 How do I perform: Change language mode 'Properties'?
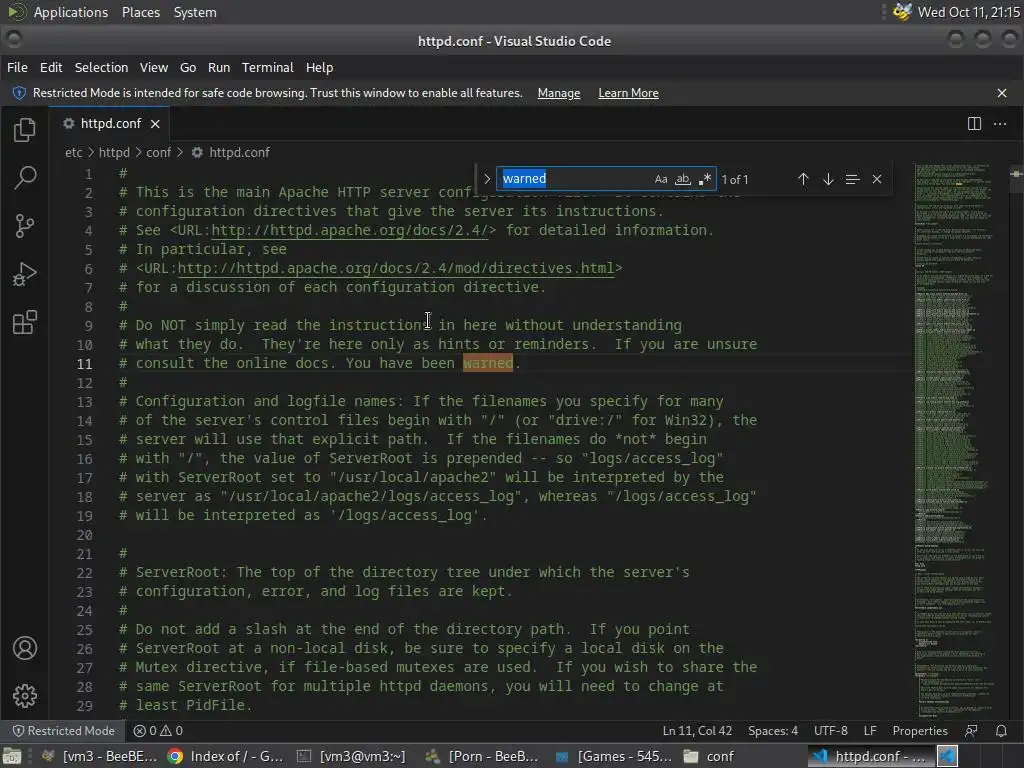920,731
